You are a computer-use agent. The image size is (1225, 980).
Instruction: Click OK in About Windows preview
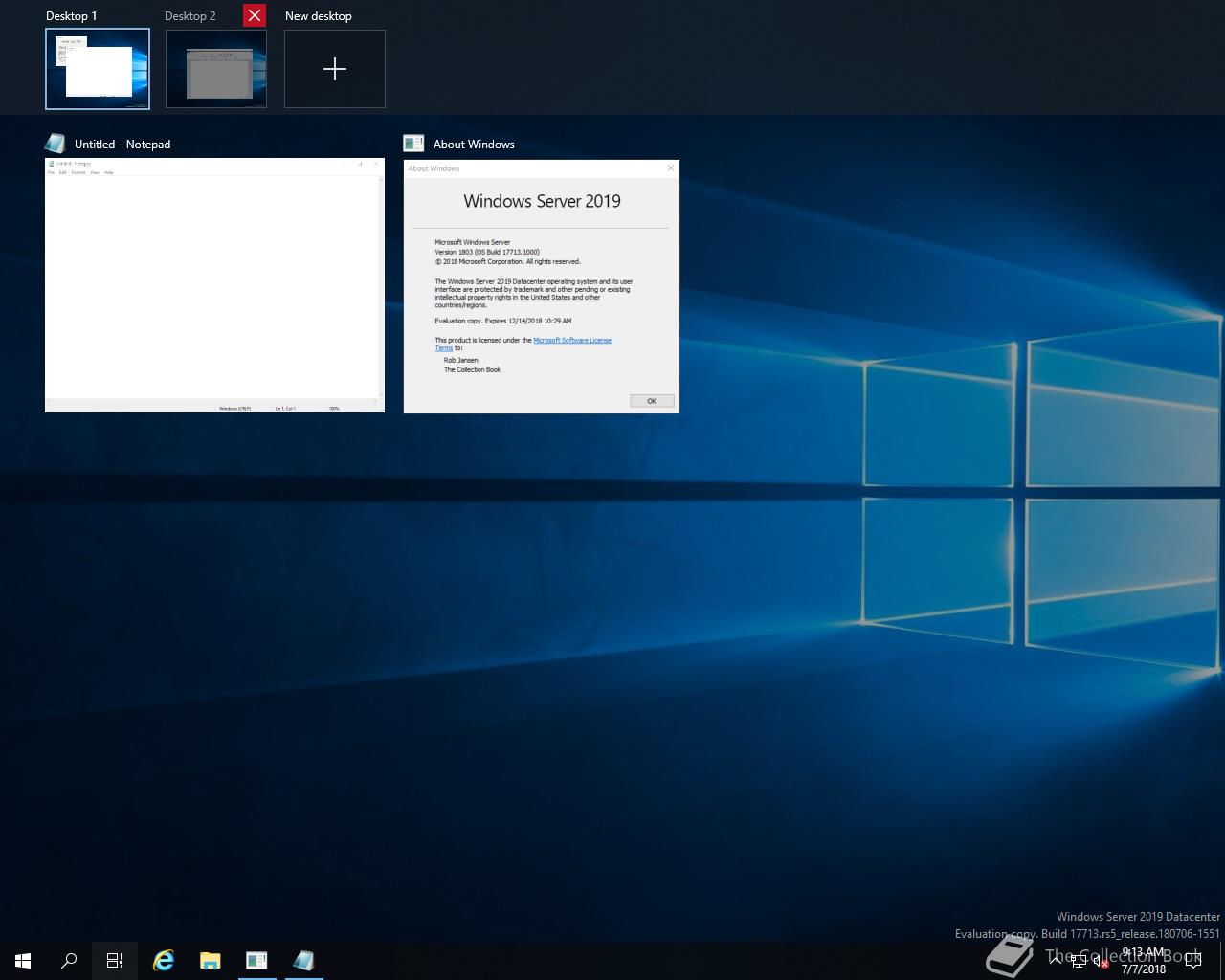coord(652,401)
